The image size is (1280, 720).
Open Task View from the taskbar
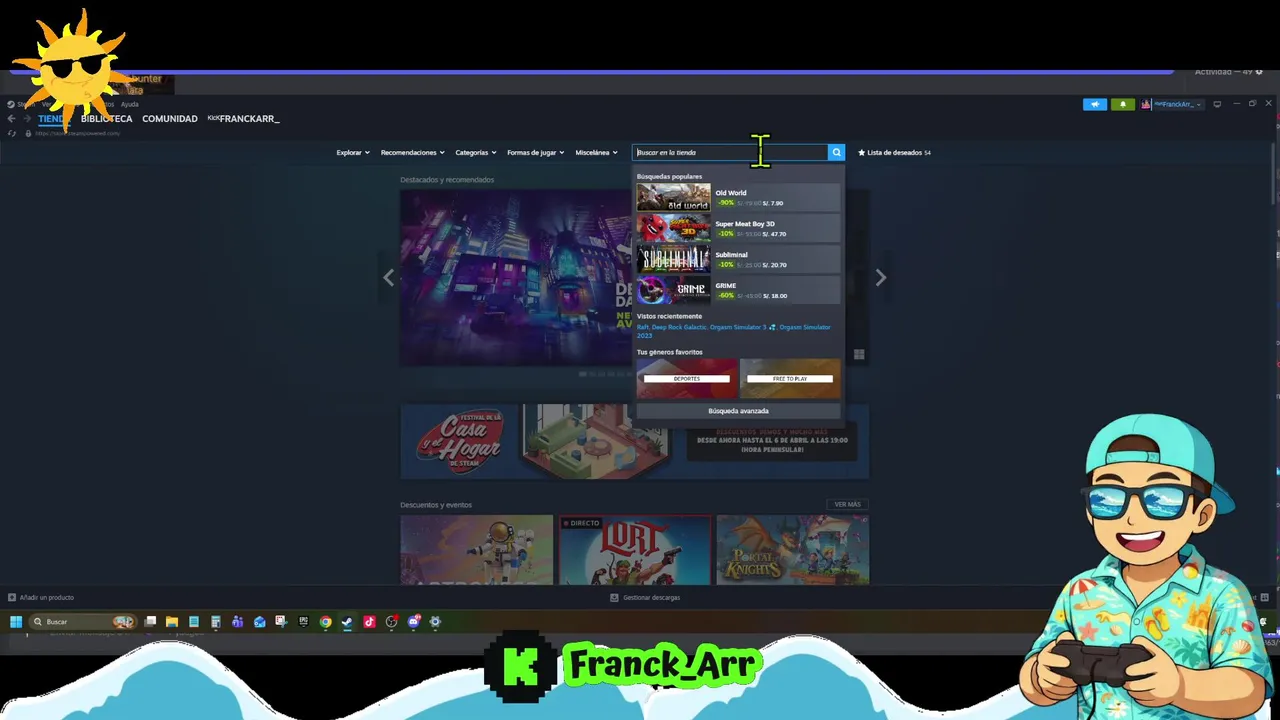tap(150, 622)
